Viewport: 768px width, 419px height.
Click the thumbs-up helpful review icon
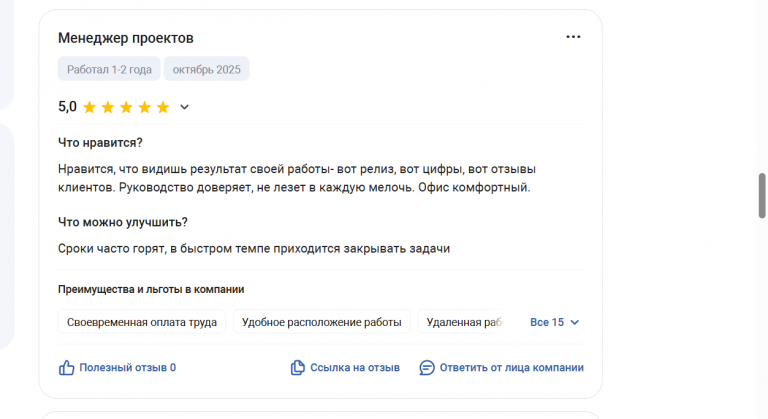[x=67, y=367]
